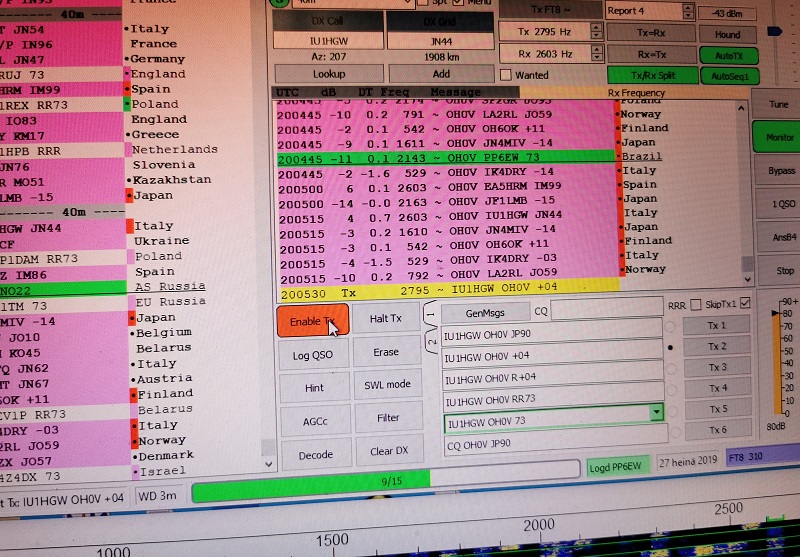Viewport: 800px width, 557px height.
Task: Toggle the AutoSeq1 button
Action: click(x=730, y=76)
